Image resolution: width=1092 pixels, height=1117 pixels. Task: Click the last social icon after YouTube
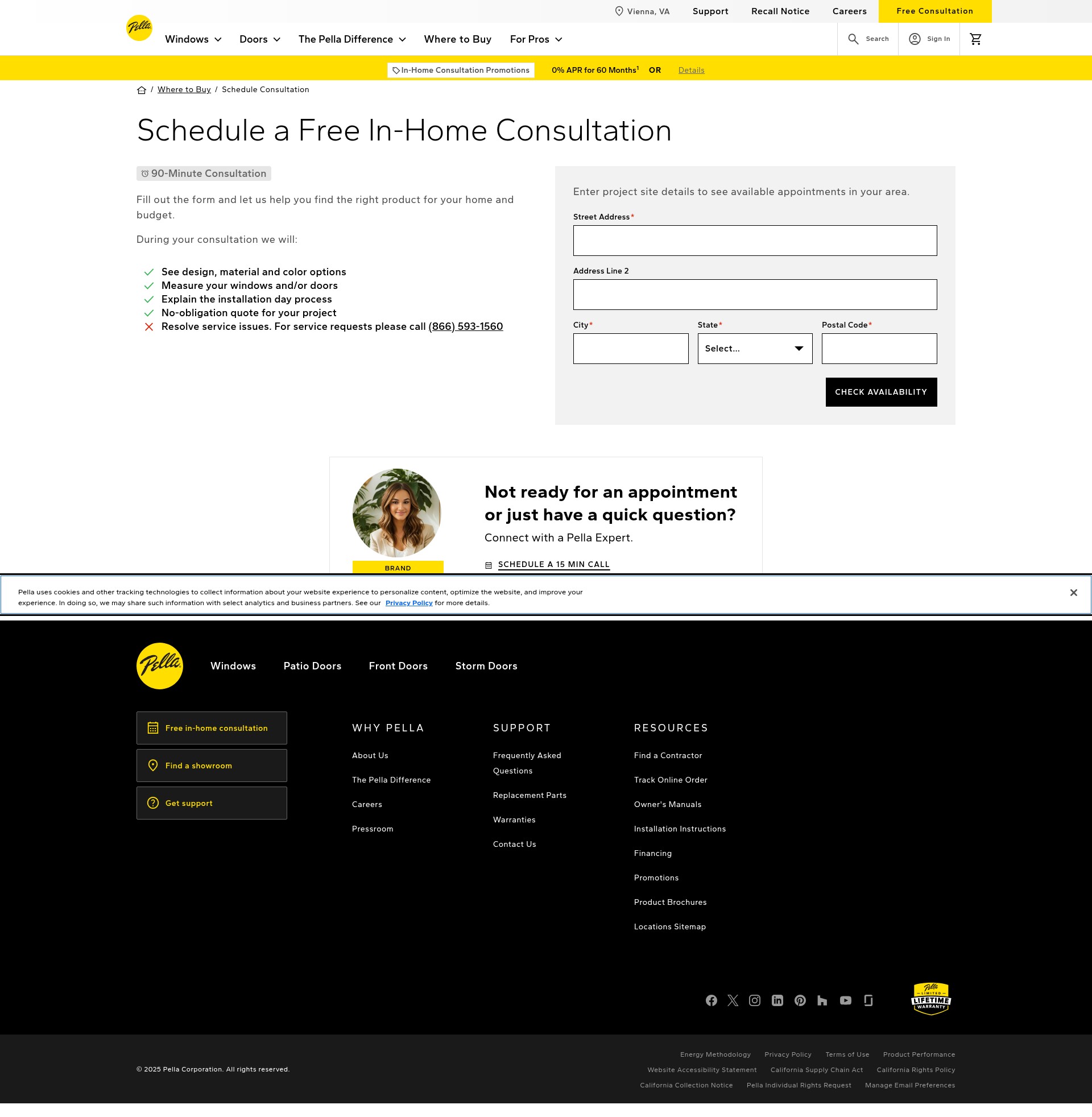[x=868, y=1000]
